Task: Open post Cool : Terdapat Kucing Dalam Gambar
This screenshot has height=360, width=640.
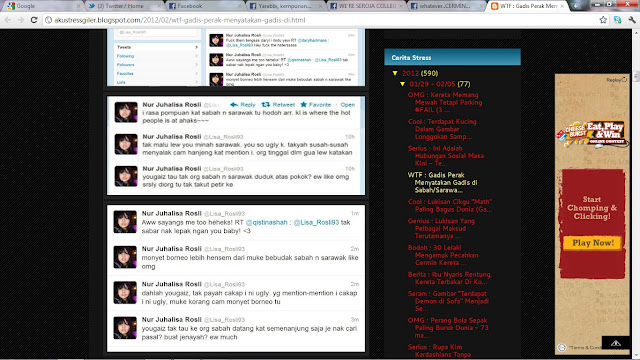Action: click(442, 129)
